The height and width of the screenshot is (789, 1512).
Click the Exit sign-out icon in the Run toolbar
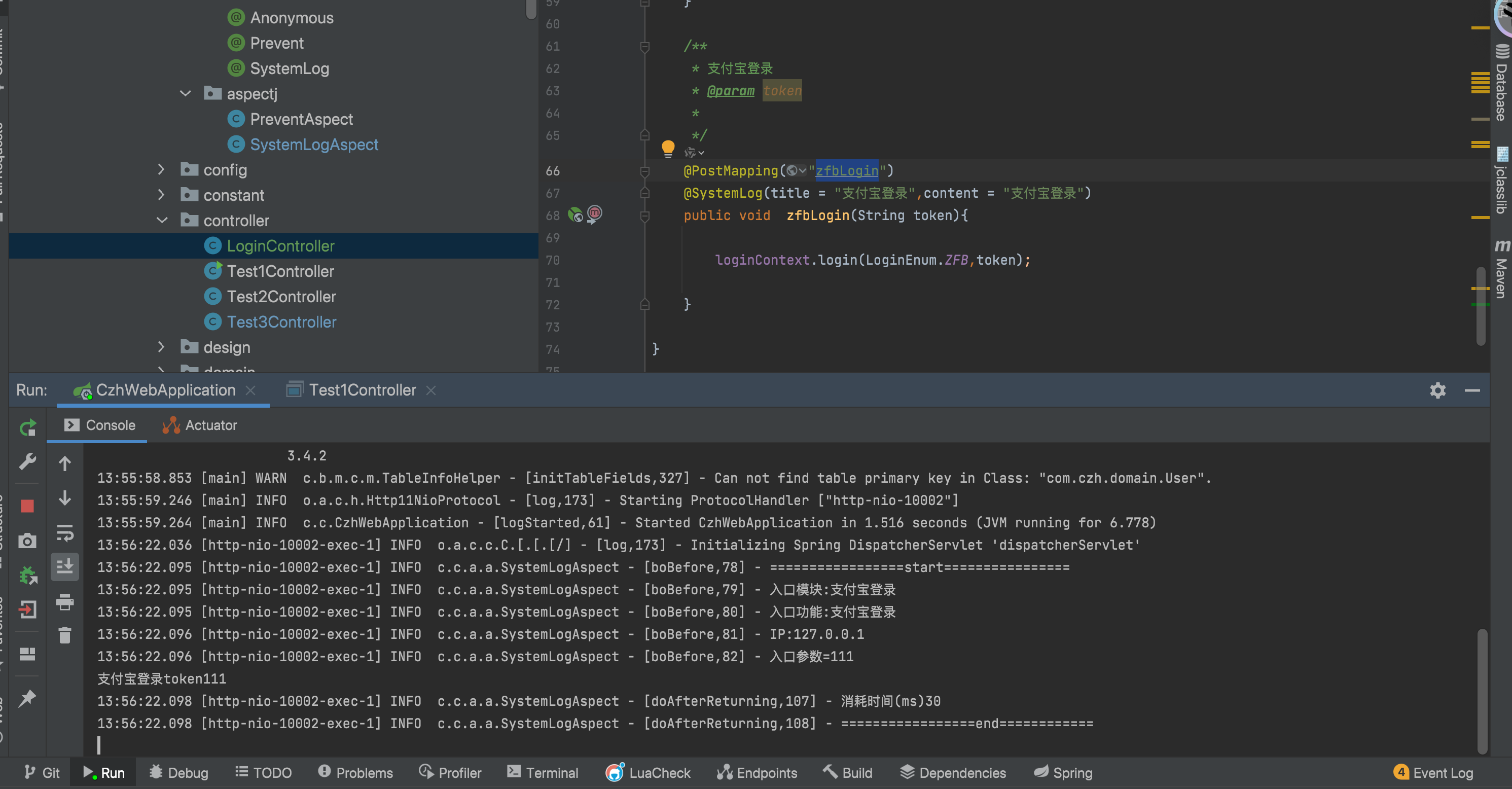click(27, 609)
